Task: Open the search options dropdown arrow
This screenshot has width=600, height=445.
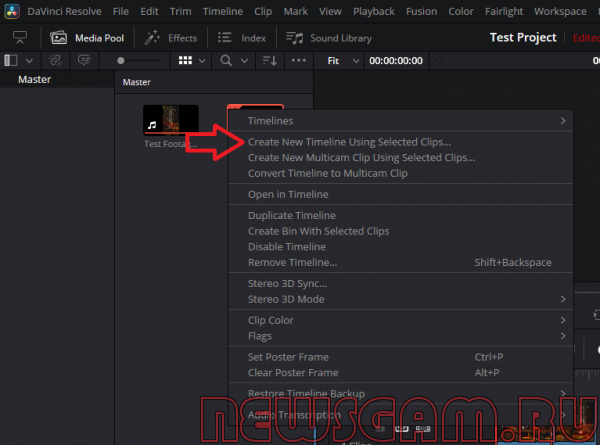Action: coord(244,61)
